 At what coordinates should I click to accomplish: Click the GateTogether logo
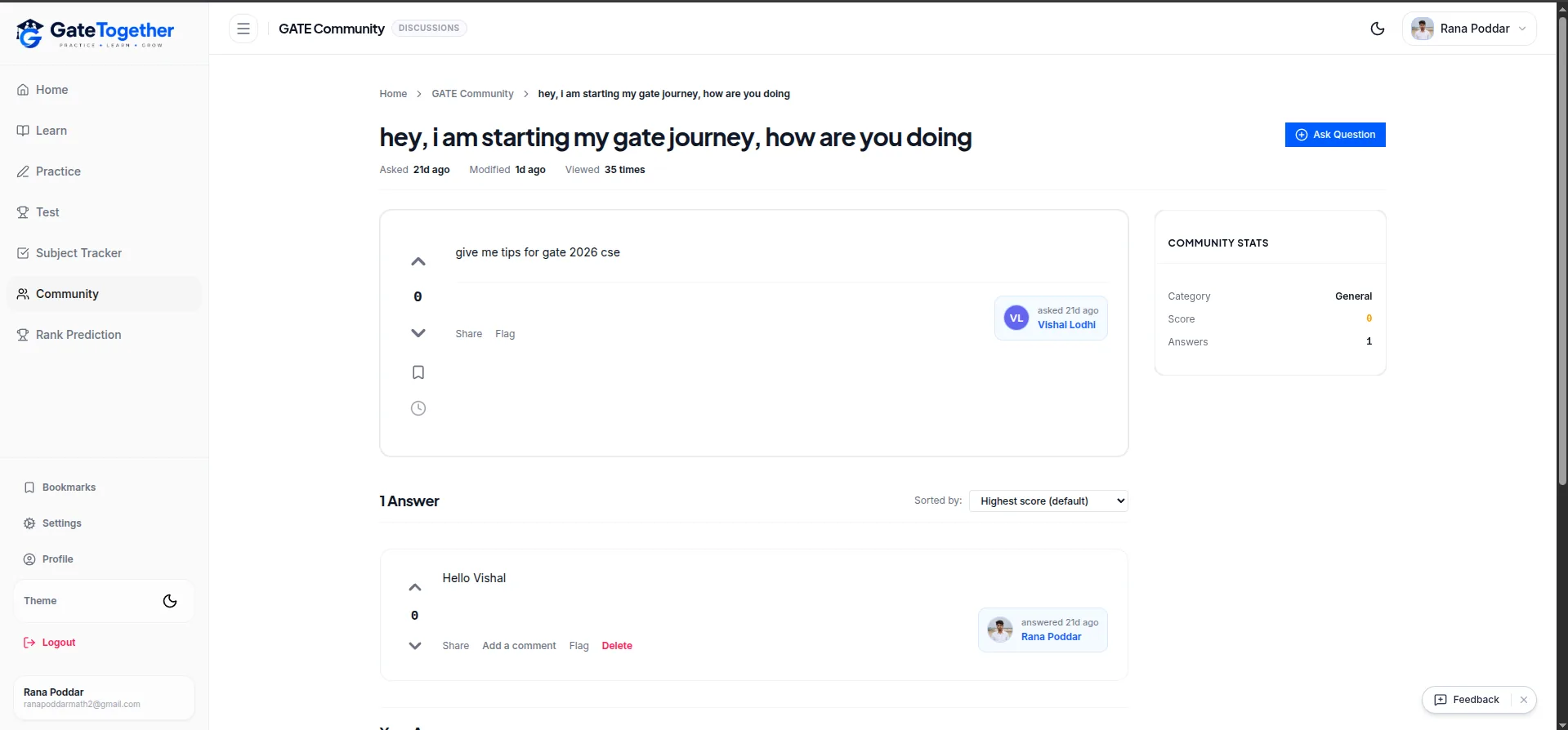[96, 33]
